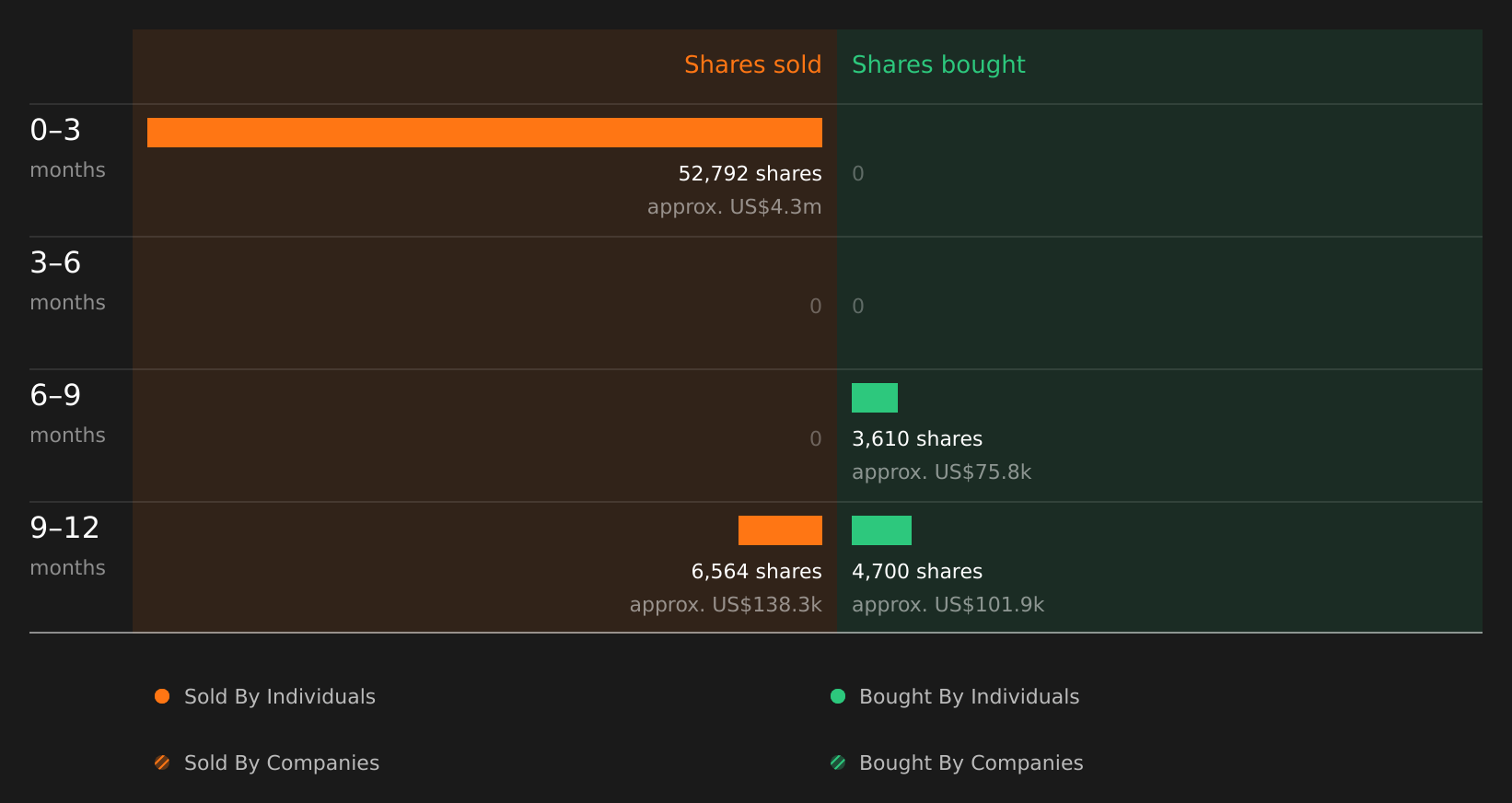Viewport: 1512px width, 803px height.
Task: Click the 3,610 shares value
Action: tap(917, 439)
